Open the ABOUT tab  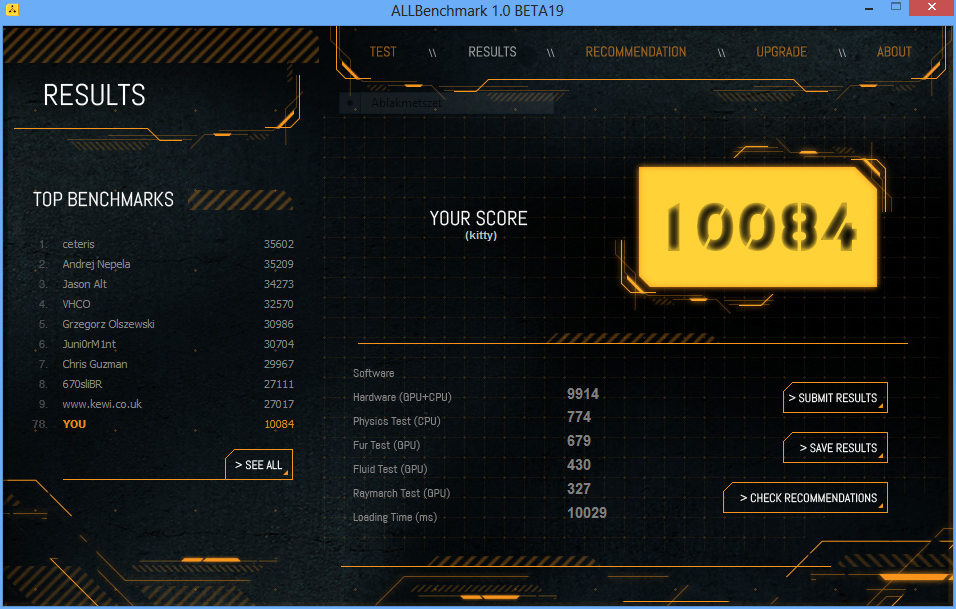[894, 52]
